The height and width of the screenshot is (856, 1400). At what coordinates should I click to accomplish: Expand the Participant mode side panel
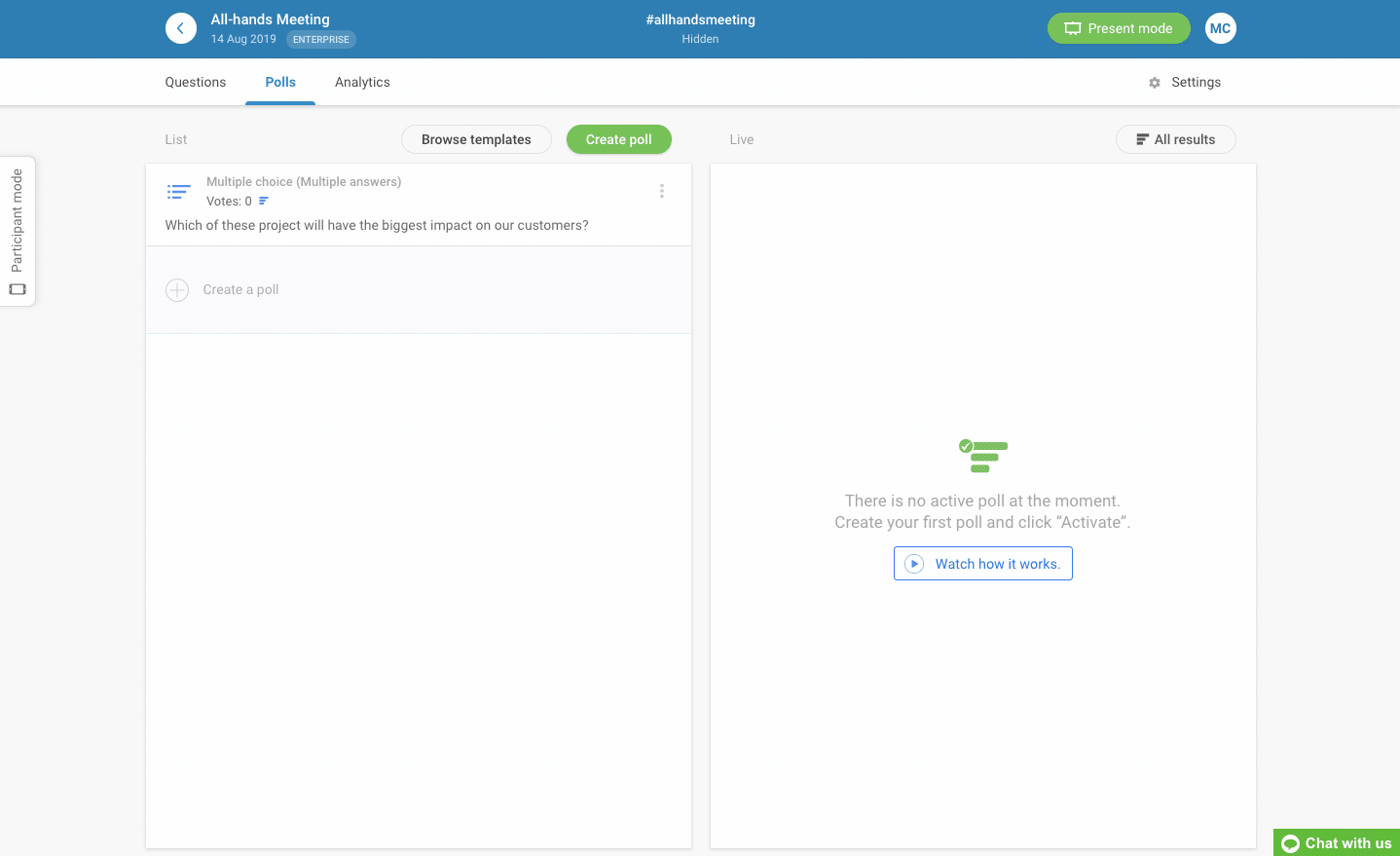click(18, 231)
